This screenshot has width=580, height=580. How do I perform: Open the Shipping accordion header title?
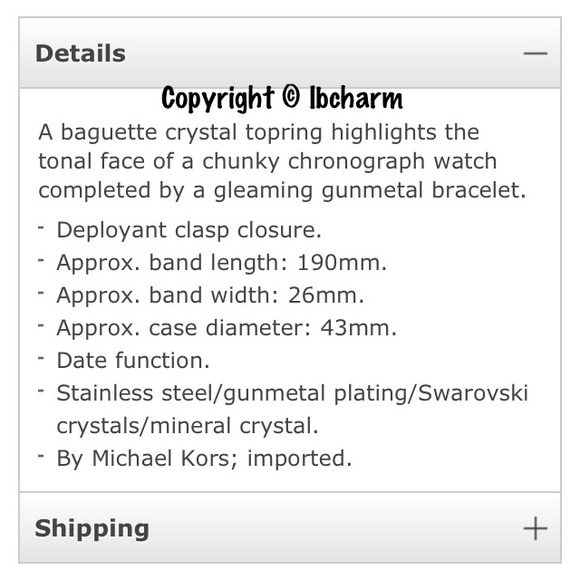pyautogui.click(x=92, y=528)
